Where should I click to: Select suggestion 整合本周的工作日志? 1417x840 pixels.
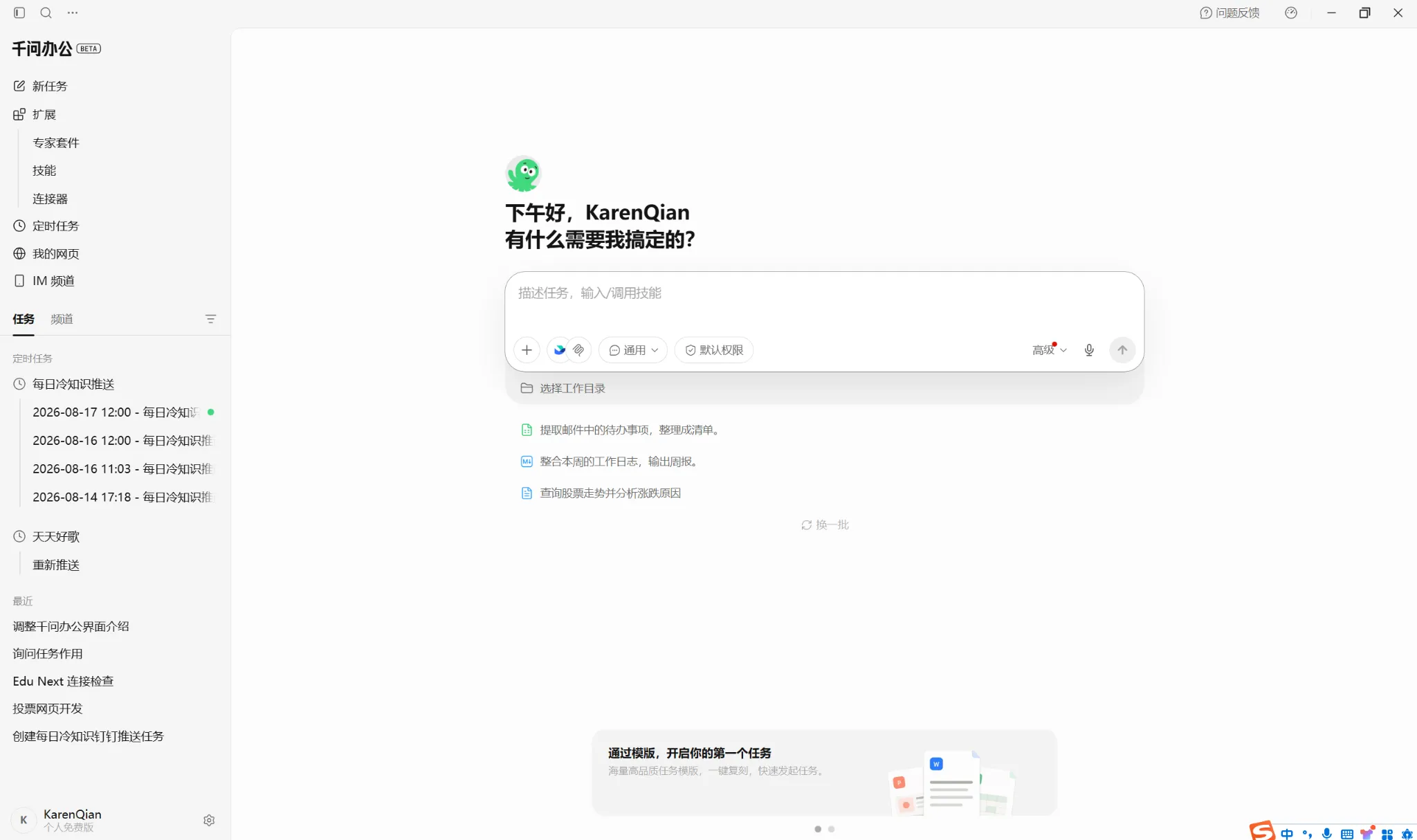coord(610,462)
